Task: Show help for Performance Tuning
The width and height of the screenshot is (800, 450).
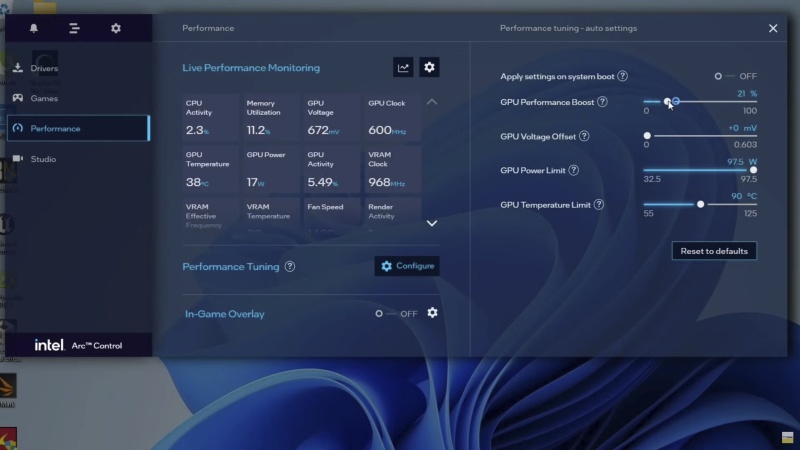Action: [290, 266]
